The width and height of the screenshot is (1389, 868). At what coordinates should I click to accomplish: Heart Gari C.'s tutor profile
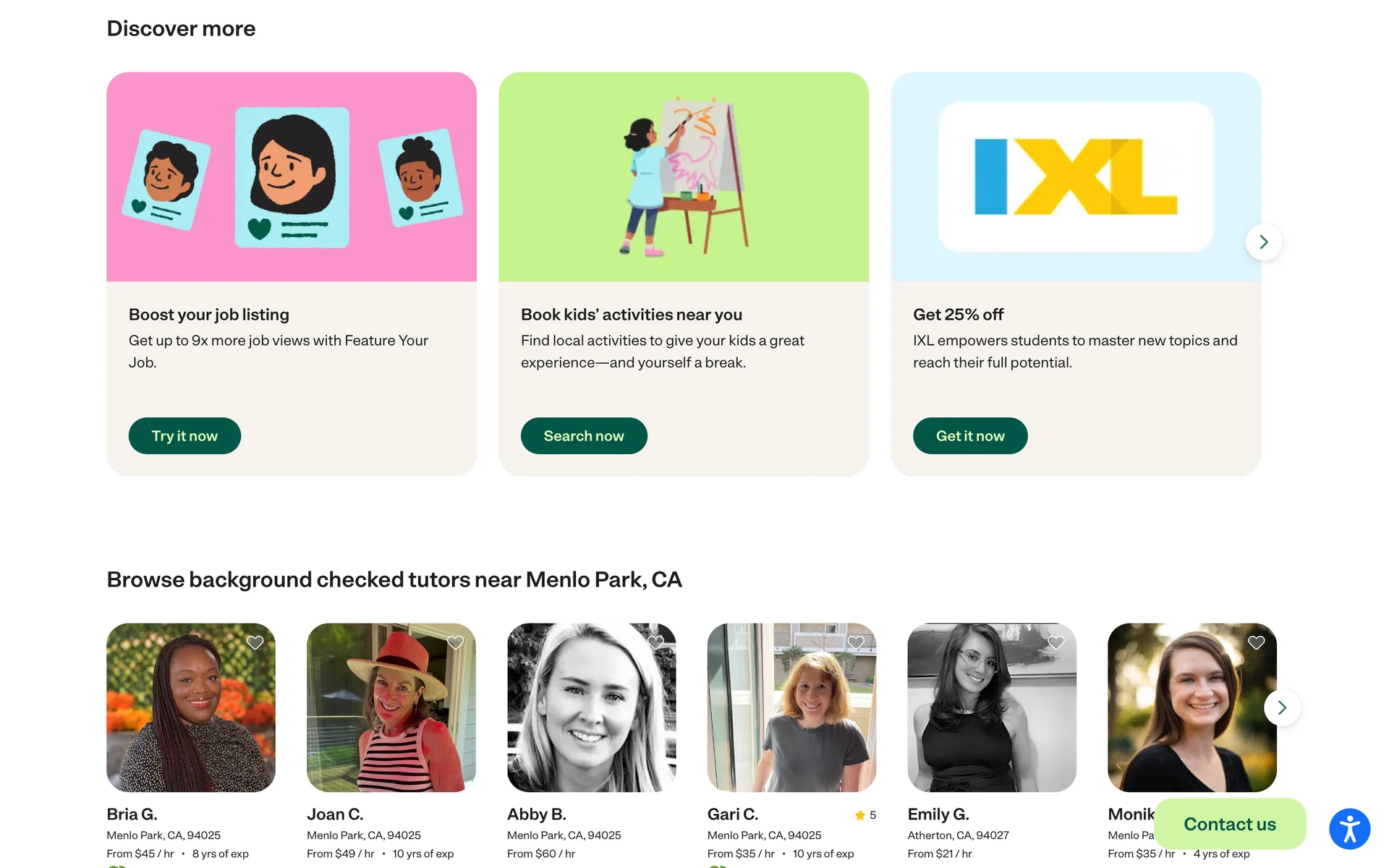coord(856,642)
